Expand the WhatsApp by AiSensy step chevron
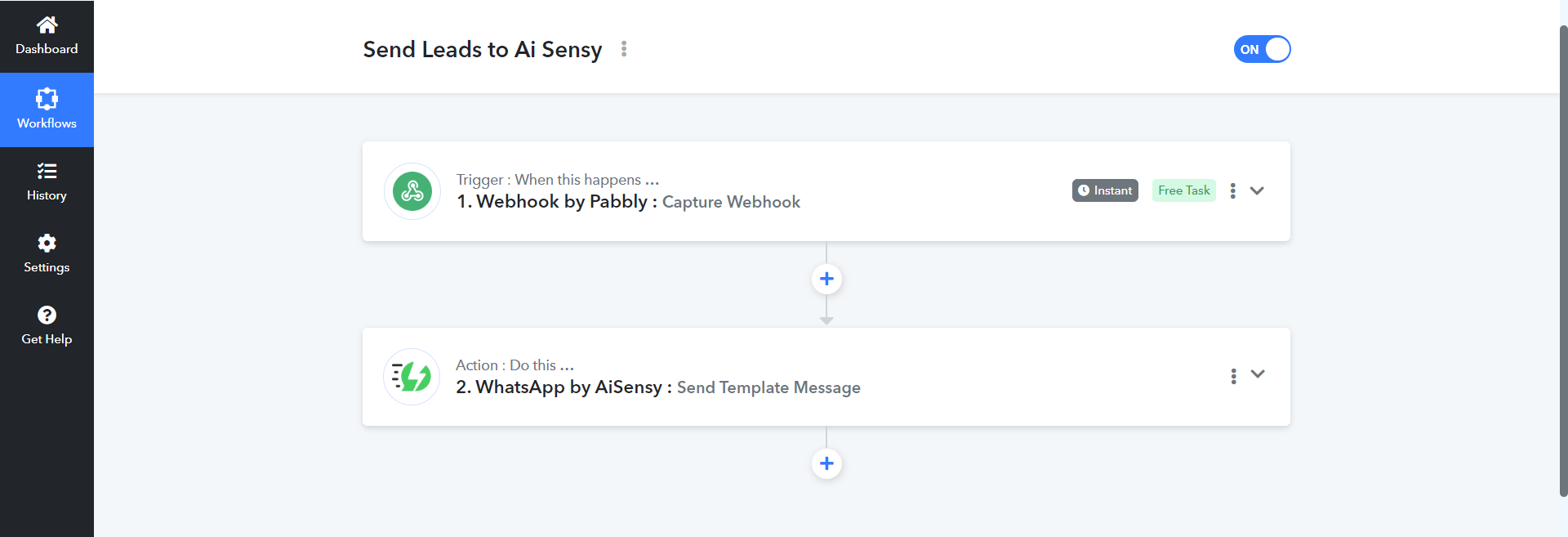This screenshot has width=1568, height=537. pos(1258,374)
